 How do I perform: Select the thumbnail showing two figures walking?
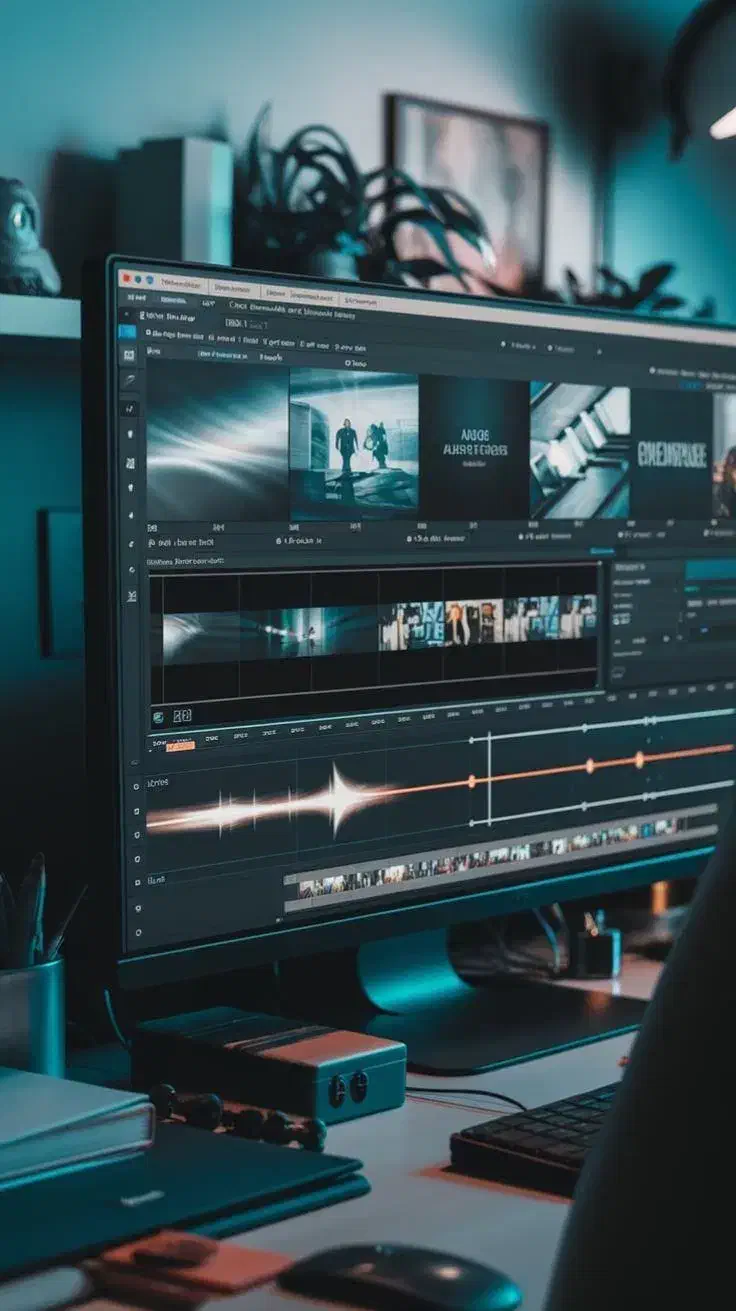pos(353,443)
